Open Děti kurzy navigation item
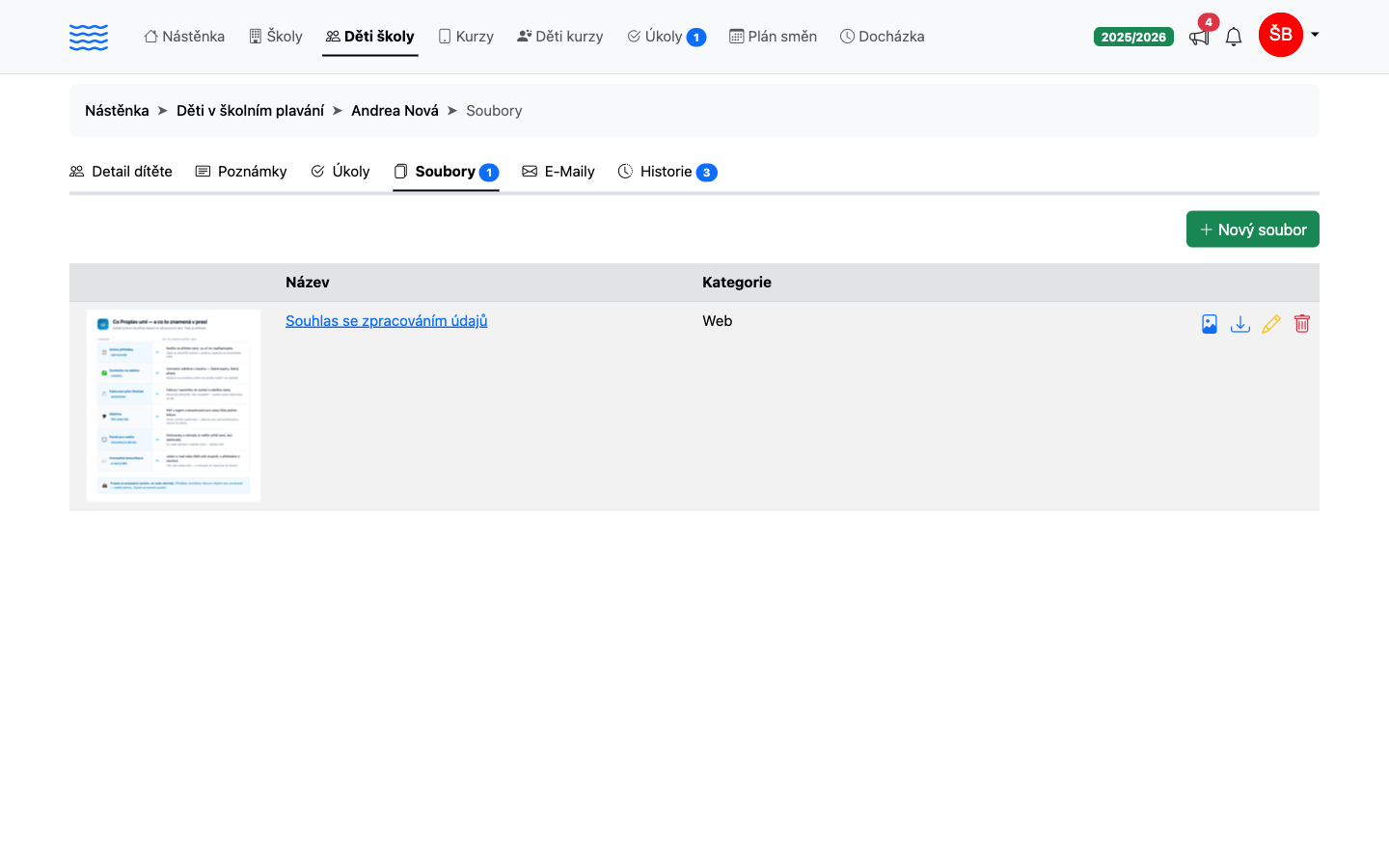The width and height of the screenshot is (1389, 868). (x=560, y=37)
